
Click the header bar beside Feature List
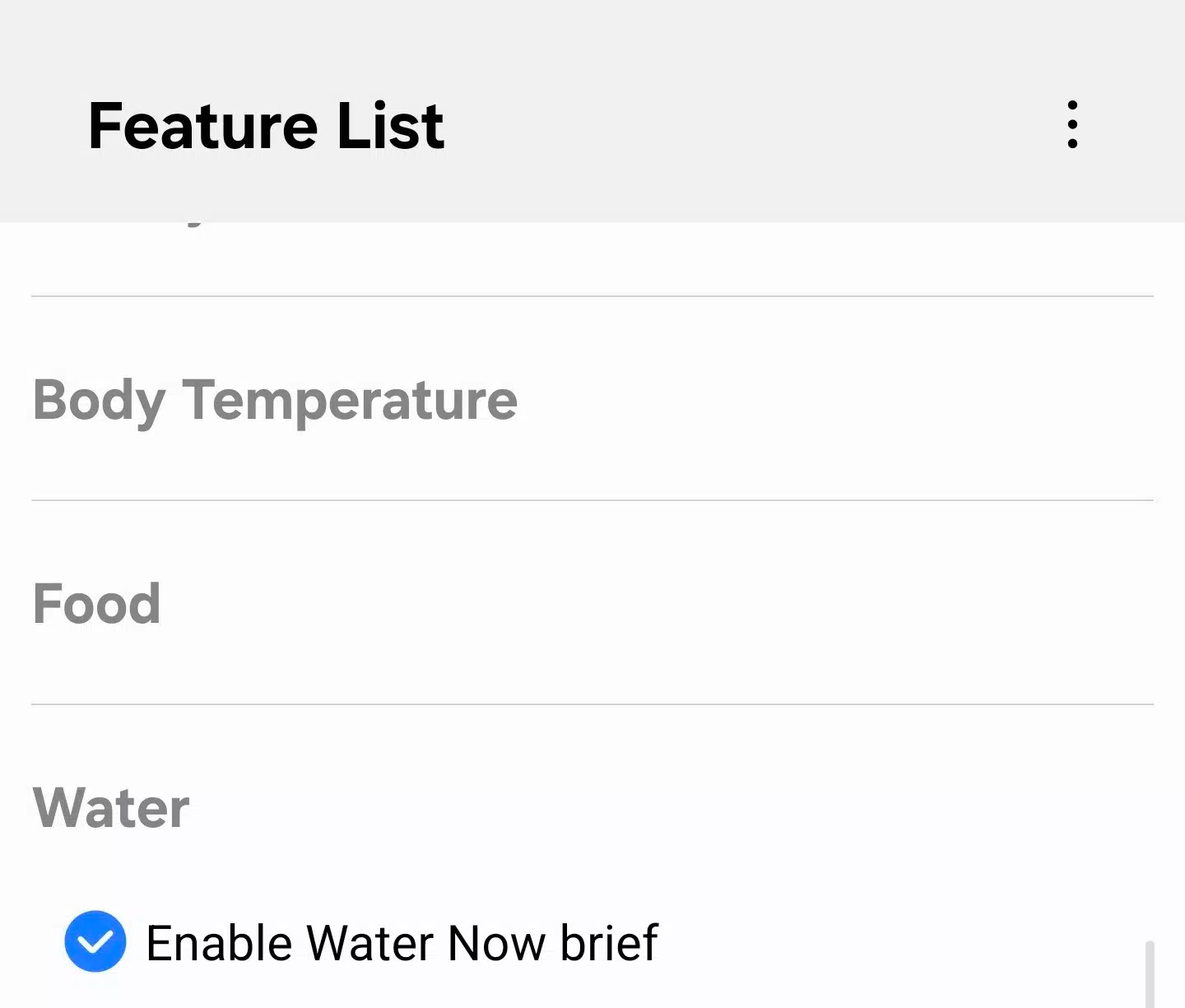[x=741, y=125]
